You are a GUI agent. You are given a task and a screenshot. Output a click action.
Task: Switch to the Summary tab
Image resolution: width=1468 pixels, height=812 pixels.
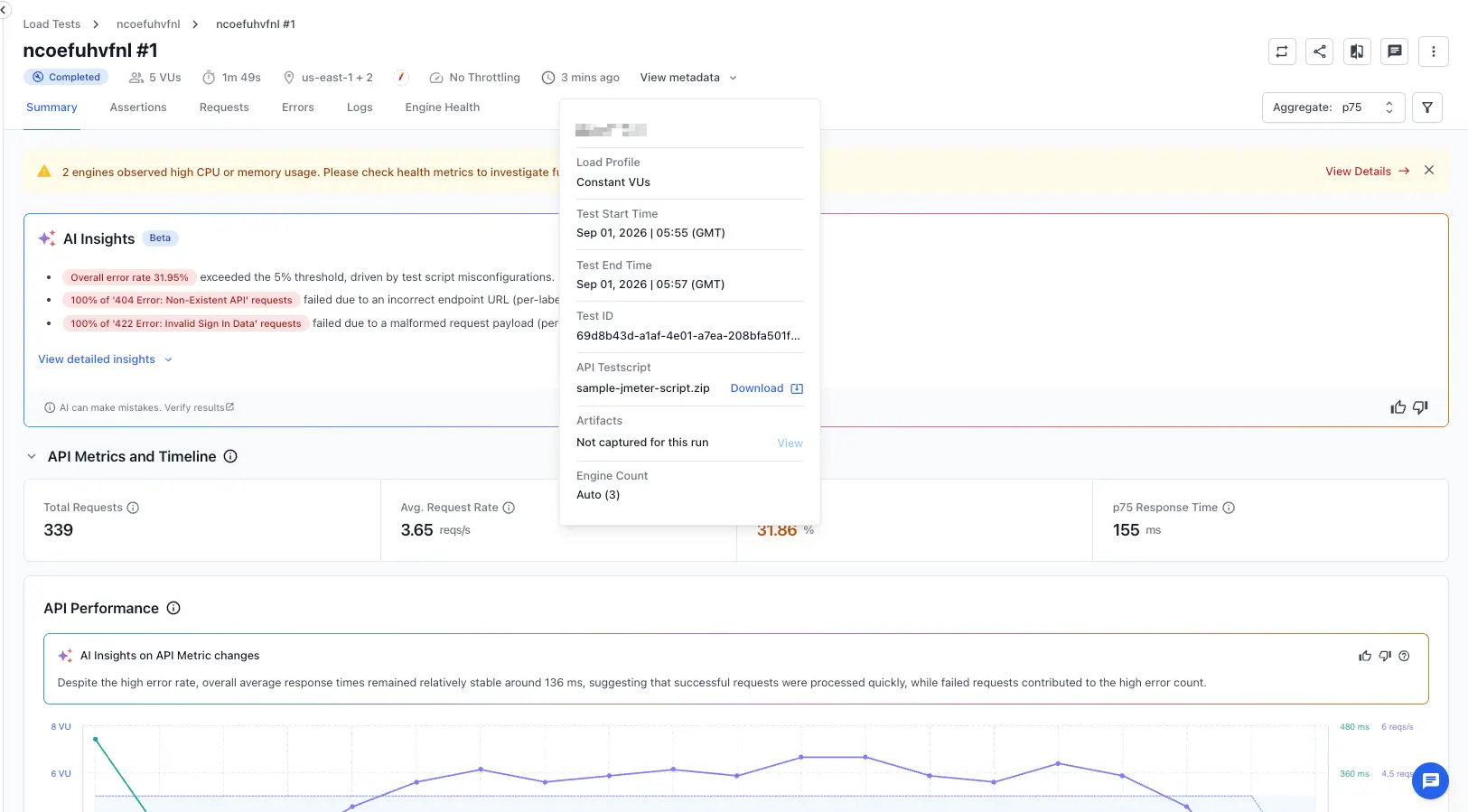click(51, 107)
